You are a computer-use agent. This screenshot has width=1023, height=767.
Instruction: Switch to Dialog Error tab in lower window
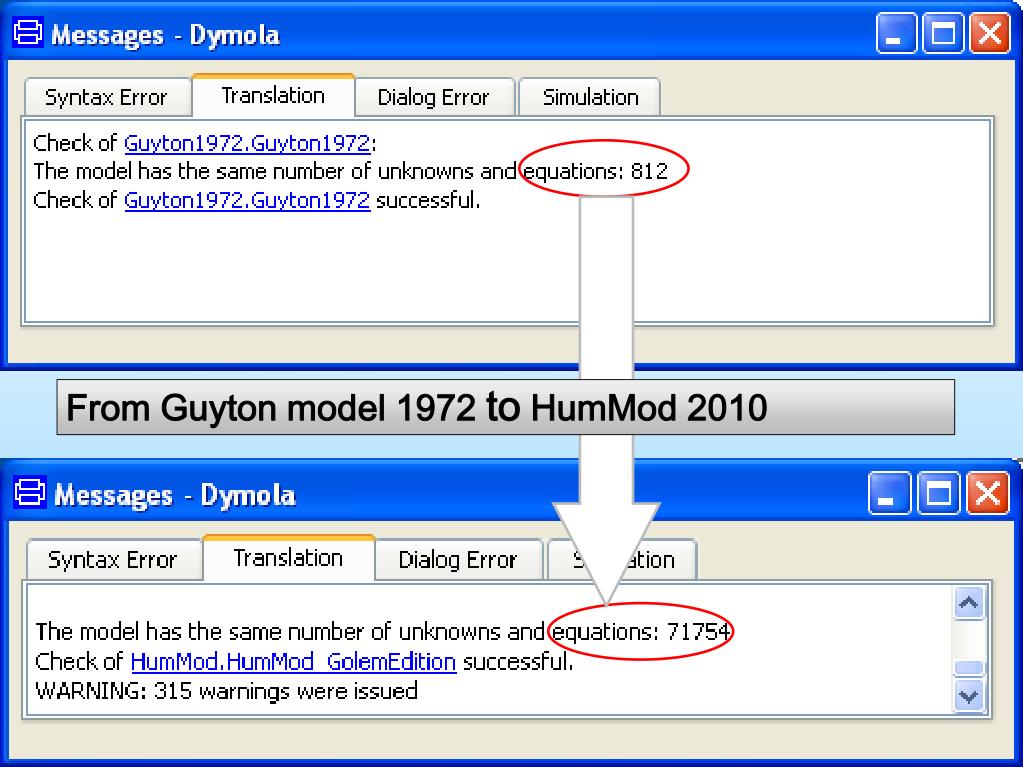(458, 560)
